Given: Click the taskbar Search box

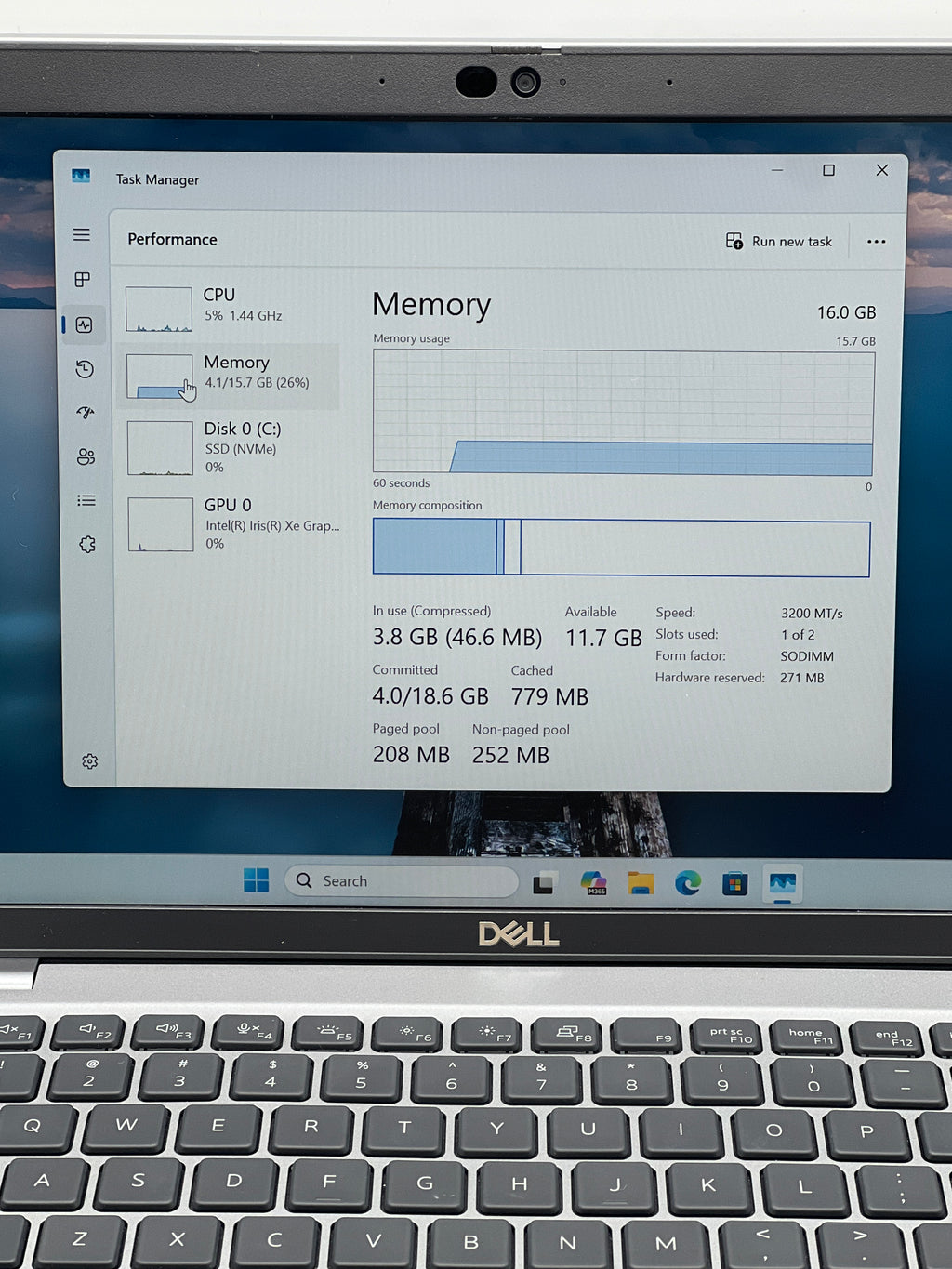Looking at the screenshot, I should pyautogui.click(x=401, y=880).
